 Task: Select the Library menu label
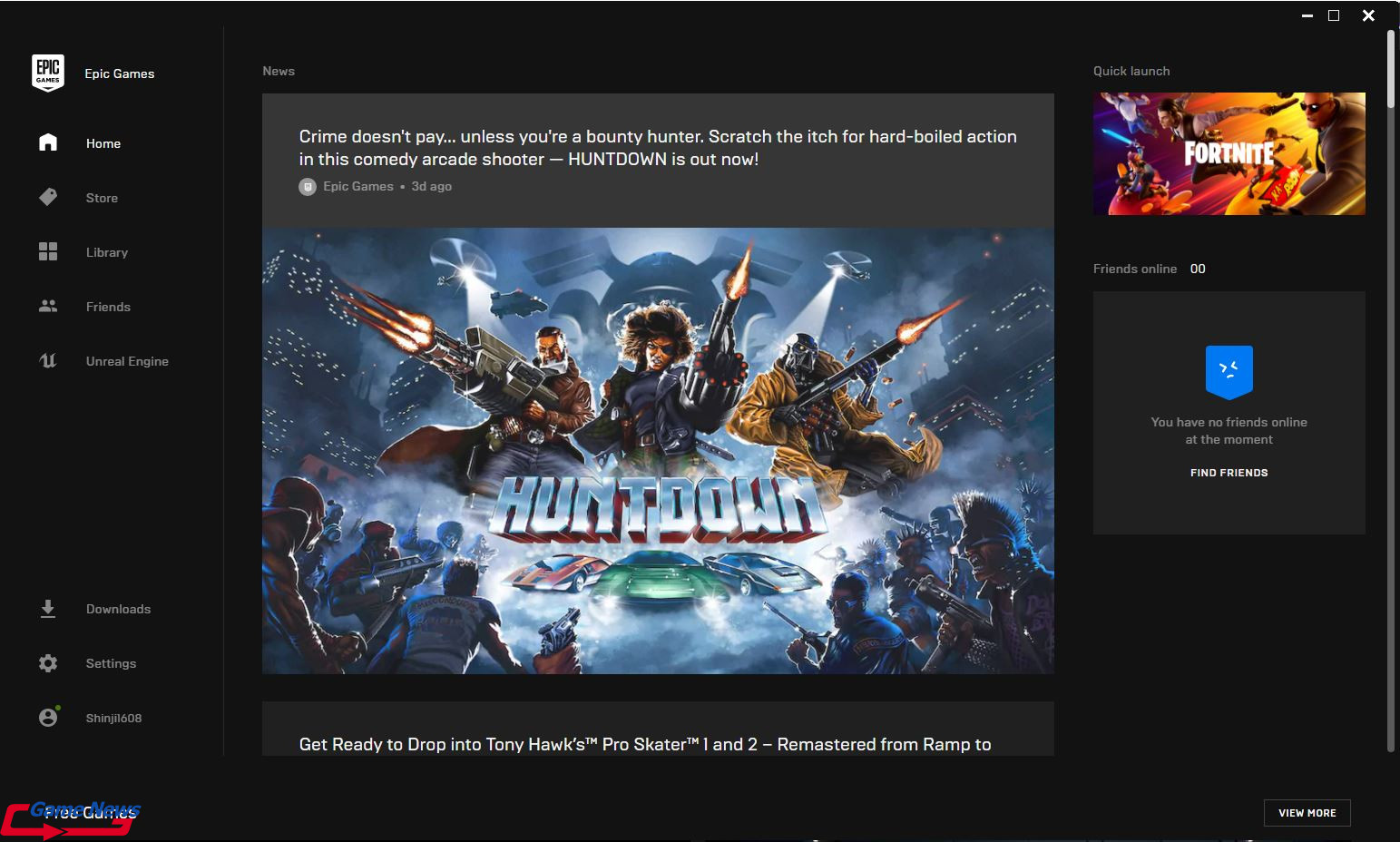pos(107,252)
